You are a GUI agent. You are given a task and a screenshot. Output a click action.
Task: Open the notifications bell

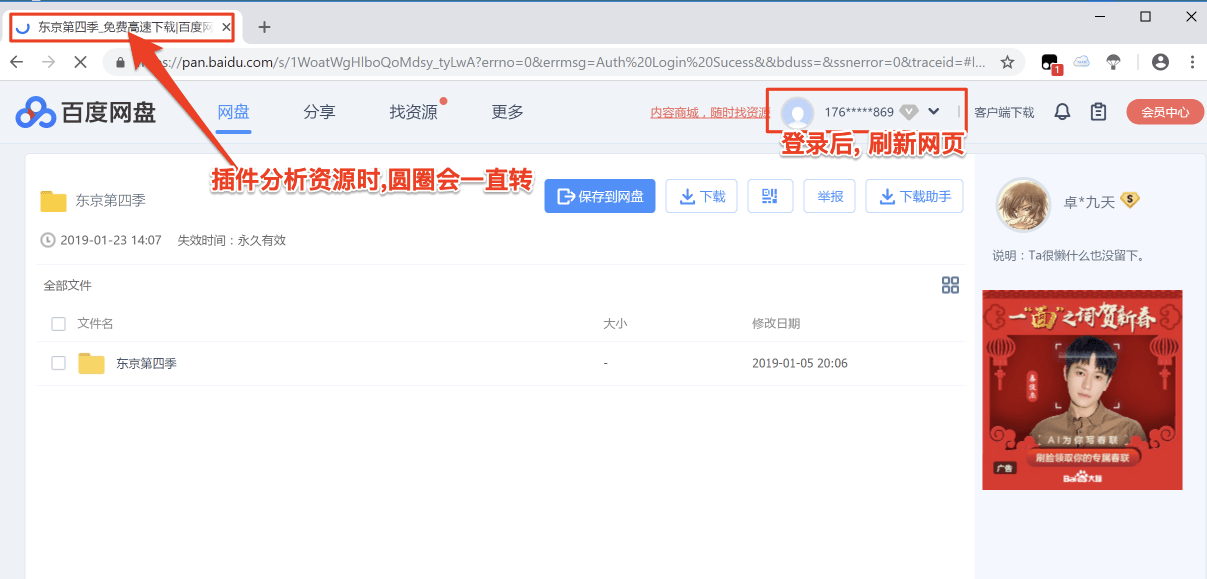(1063, 112)
